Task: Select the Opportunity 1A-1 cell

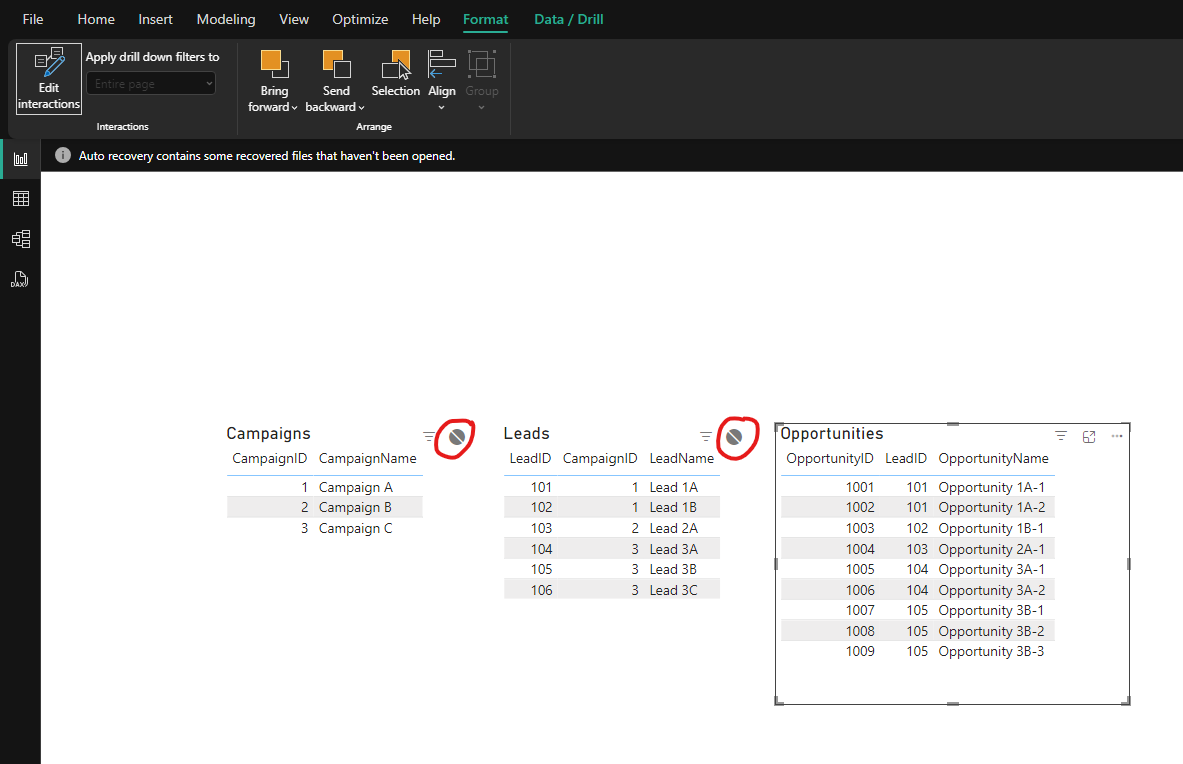Action: pos(991,487)
